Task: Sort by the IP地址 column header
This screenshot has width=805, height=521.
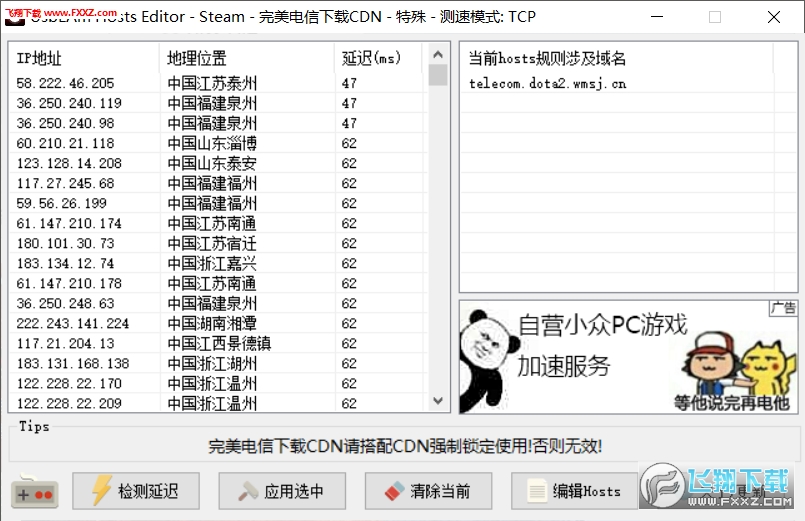Action: click(x=84, y=58)
